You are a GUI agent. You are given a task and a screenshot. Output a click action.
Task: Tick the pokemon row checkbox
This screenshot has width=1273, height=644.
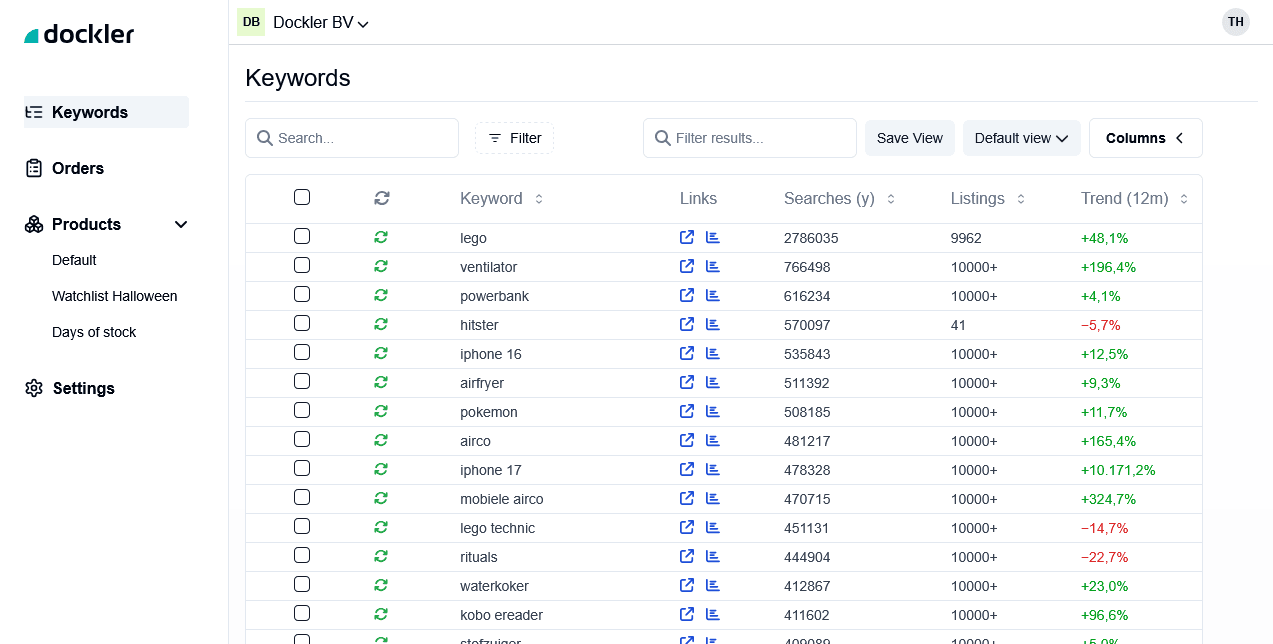click(x=302, y=410)
